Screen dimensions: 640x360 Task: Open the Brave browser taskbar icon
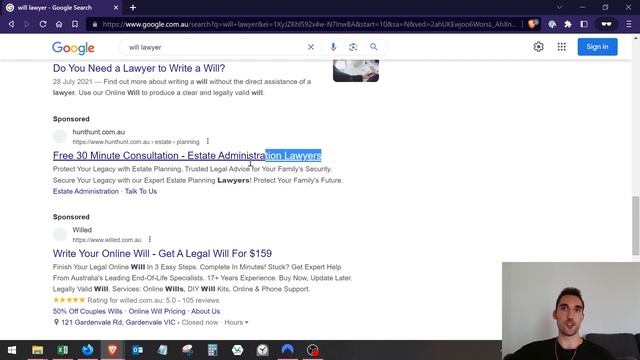coord(113,350)
